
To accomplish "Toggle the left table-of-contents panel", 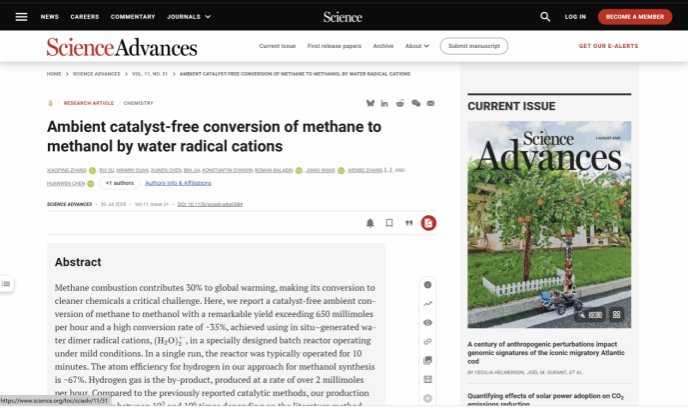I will [x=6, y=284].
